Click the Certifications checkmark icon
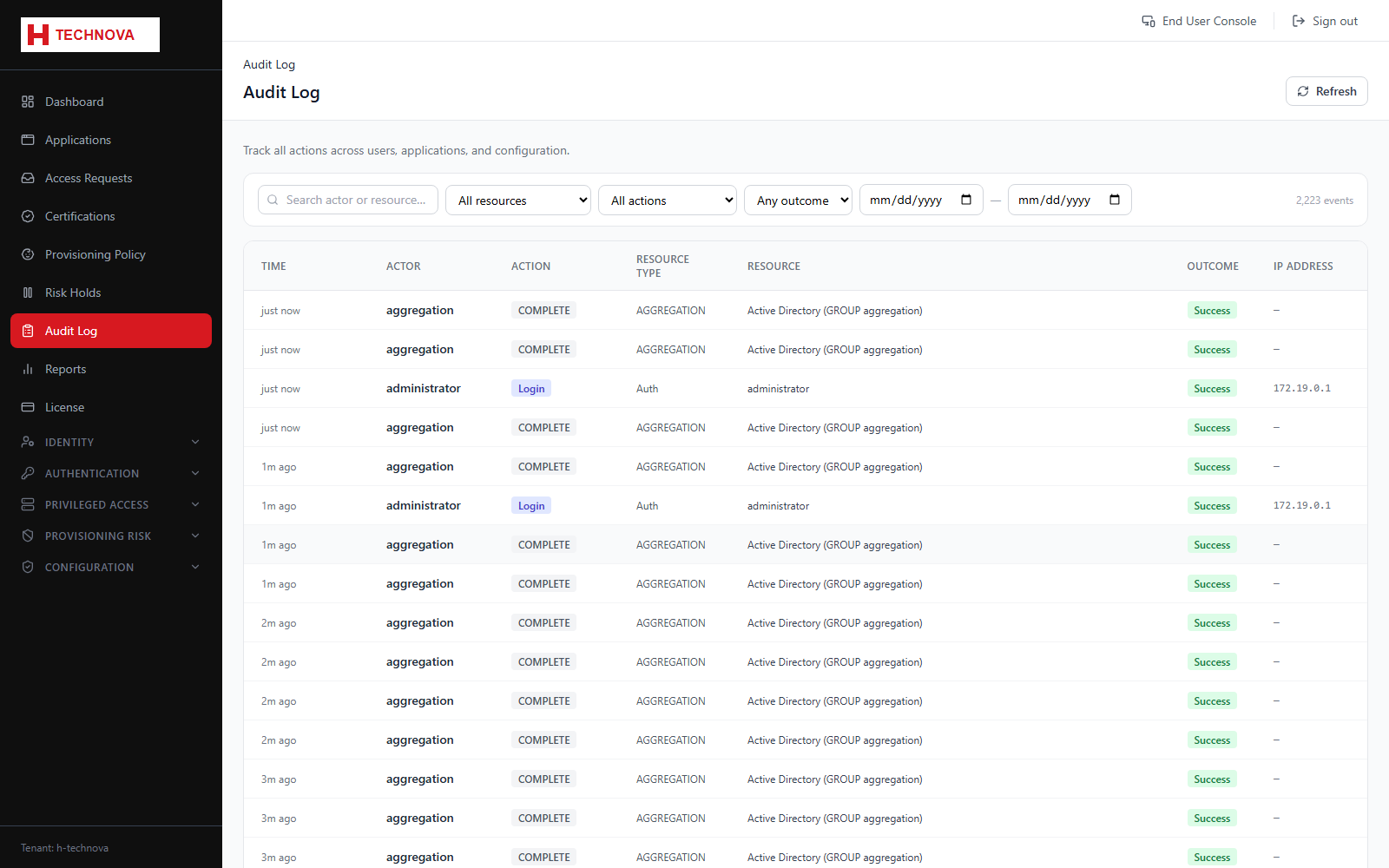 (x=28, y=216)
